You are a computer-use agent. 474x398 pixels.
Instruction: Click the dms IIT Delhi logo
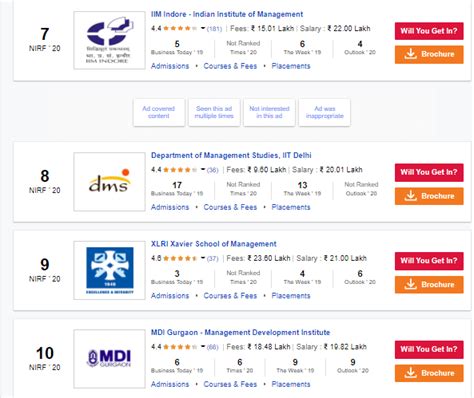109,182
